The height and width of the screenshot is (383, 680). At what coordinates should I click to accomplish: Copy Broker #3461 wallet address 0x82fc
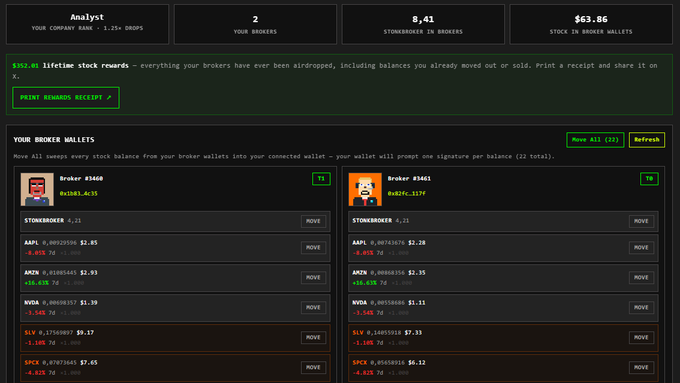click(406, 193)
